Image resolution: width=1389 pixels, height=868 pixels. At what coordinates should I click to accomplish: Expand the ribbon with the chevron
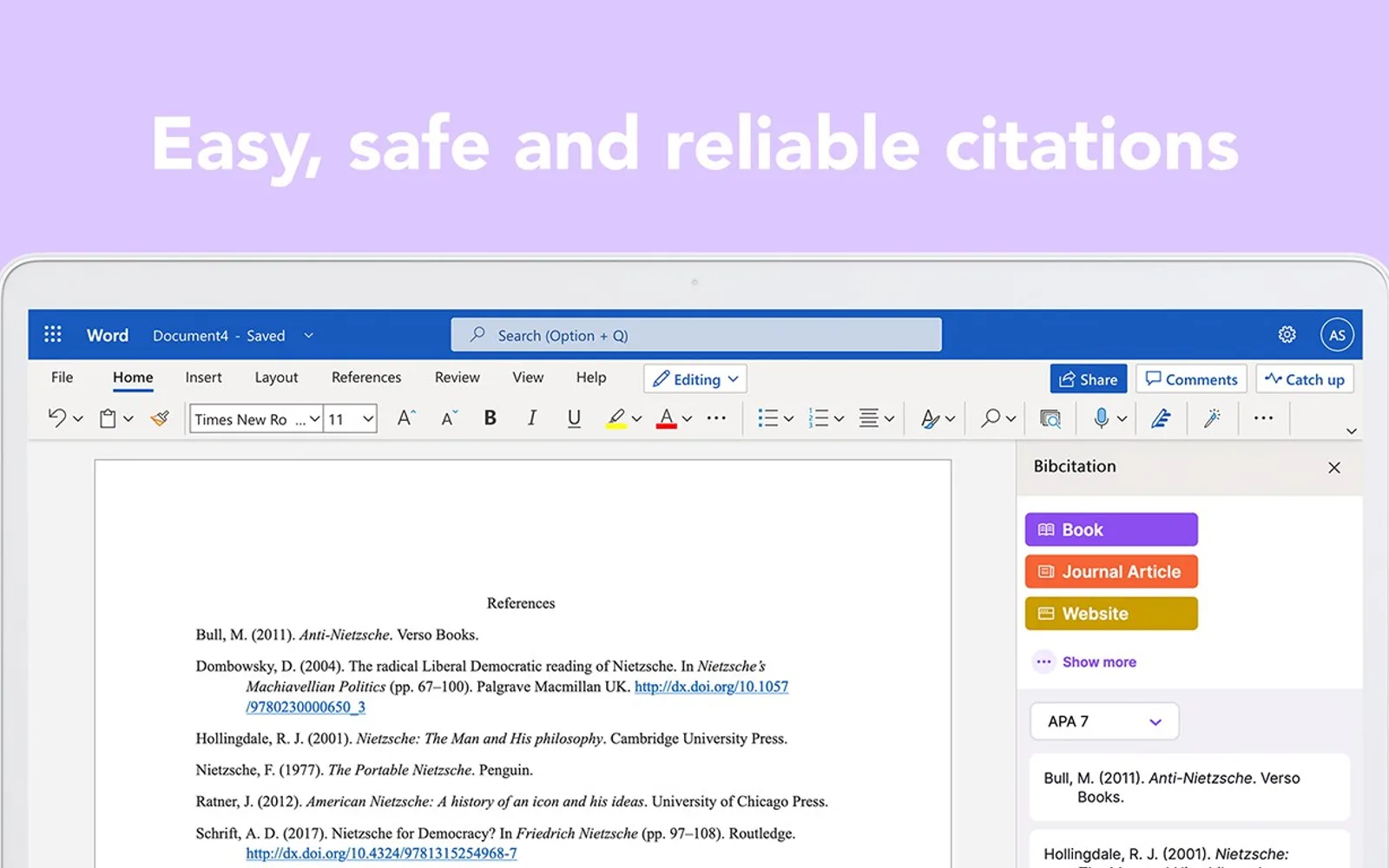pos(1351,431)
